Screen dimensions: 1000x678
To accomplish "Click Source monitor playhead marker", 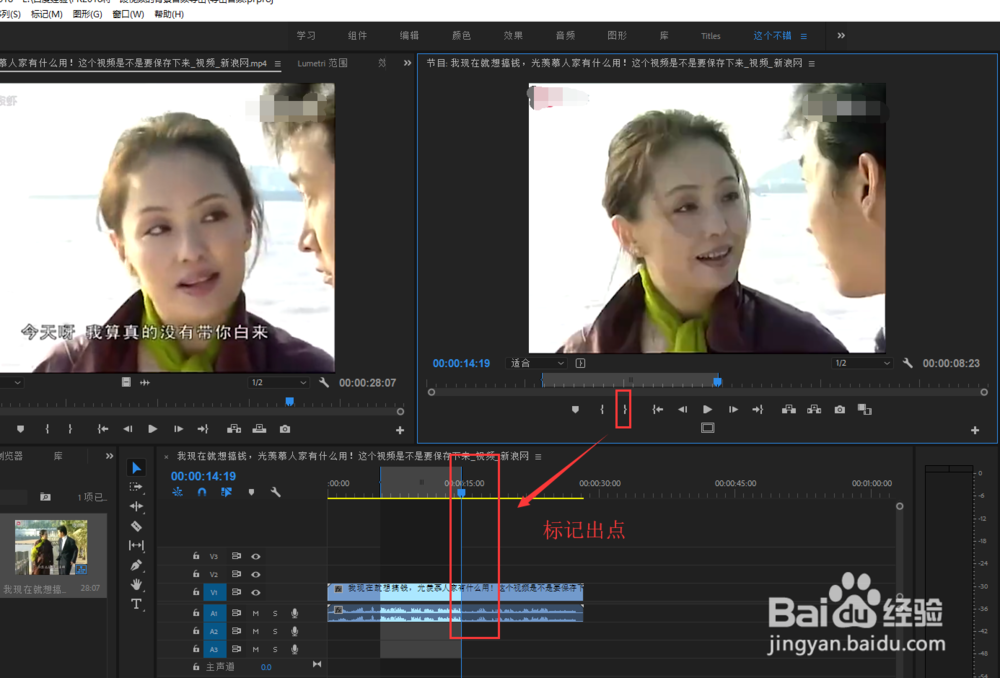I will click(290, 401).
